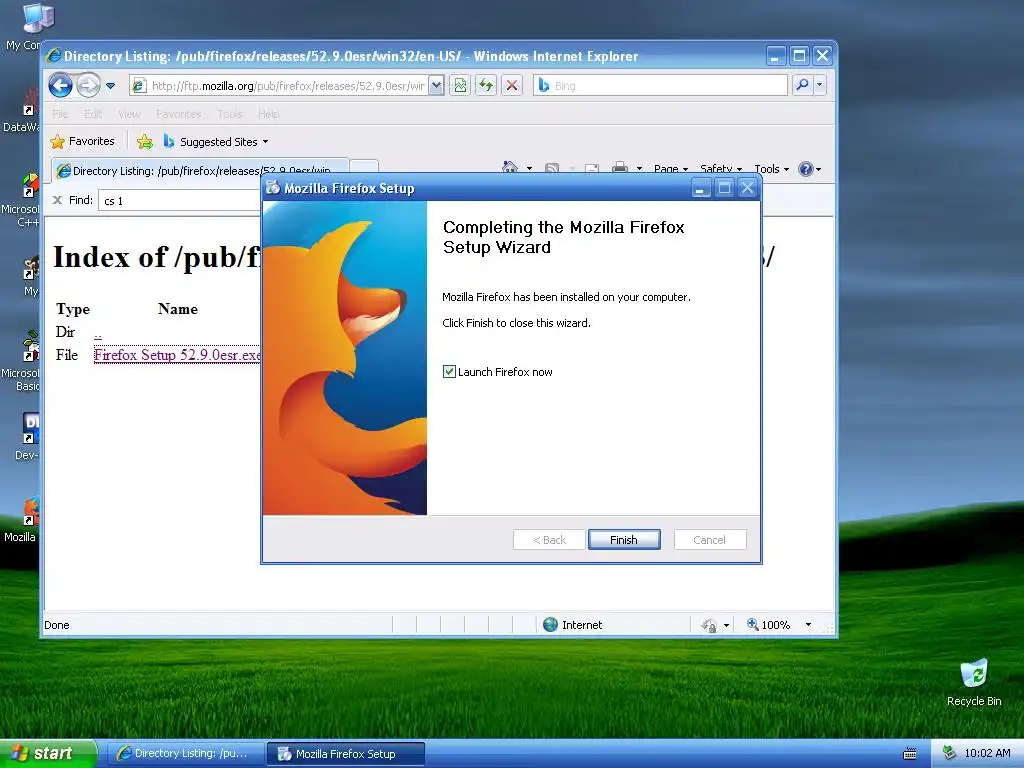The image size is (1024, 768).
Task: Open the Favorites menu in menu bar
Action: tap(178, 114)
